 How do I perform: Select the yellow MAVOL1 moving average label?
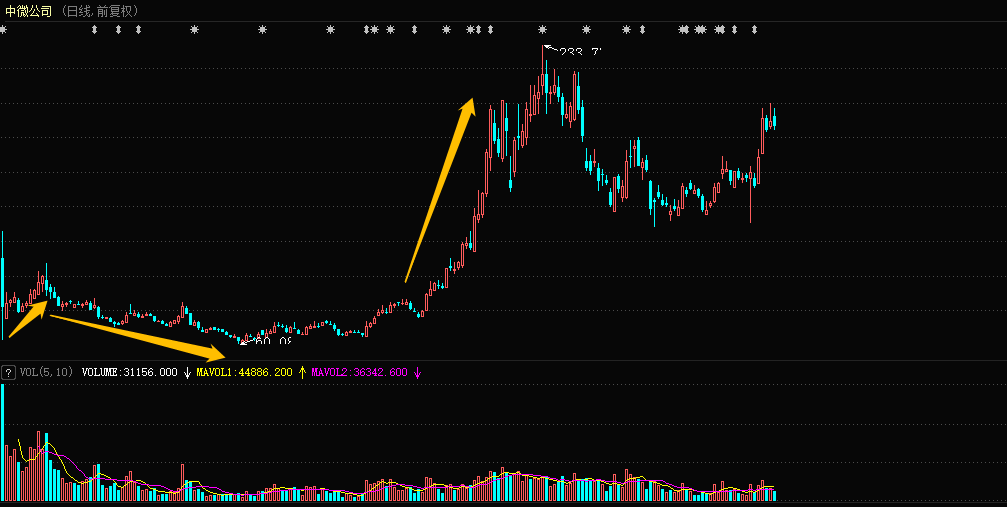coord(244,372)
